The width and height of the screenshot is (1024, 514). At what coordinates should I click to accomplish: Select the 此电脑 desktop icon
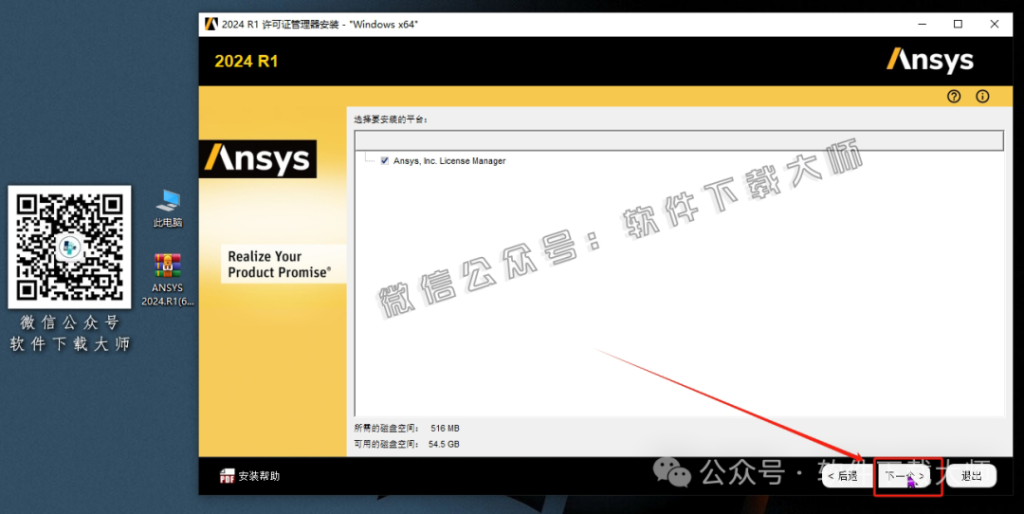168,208
